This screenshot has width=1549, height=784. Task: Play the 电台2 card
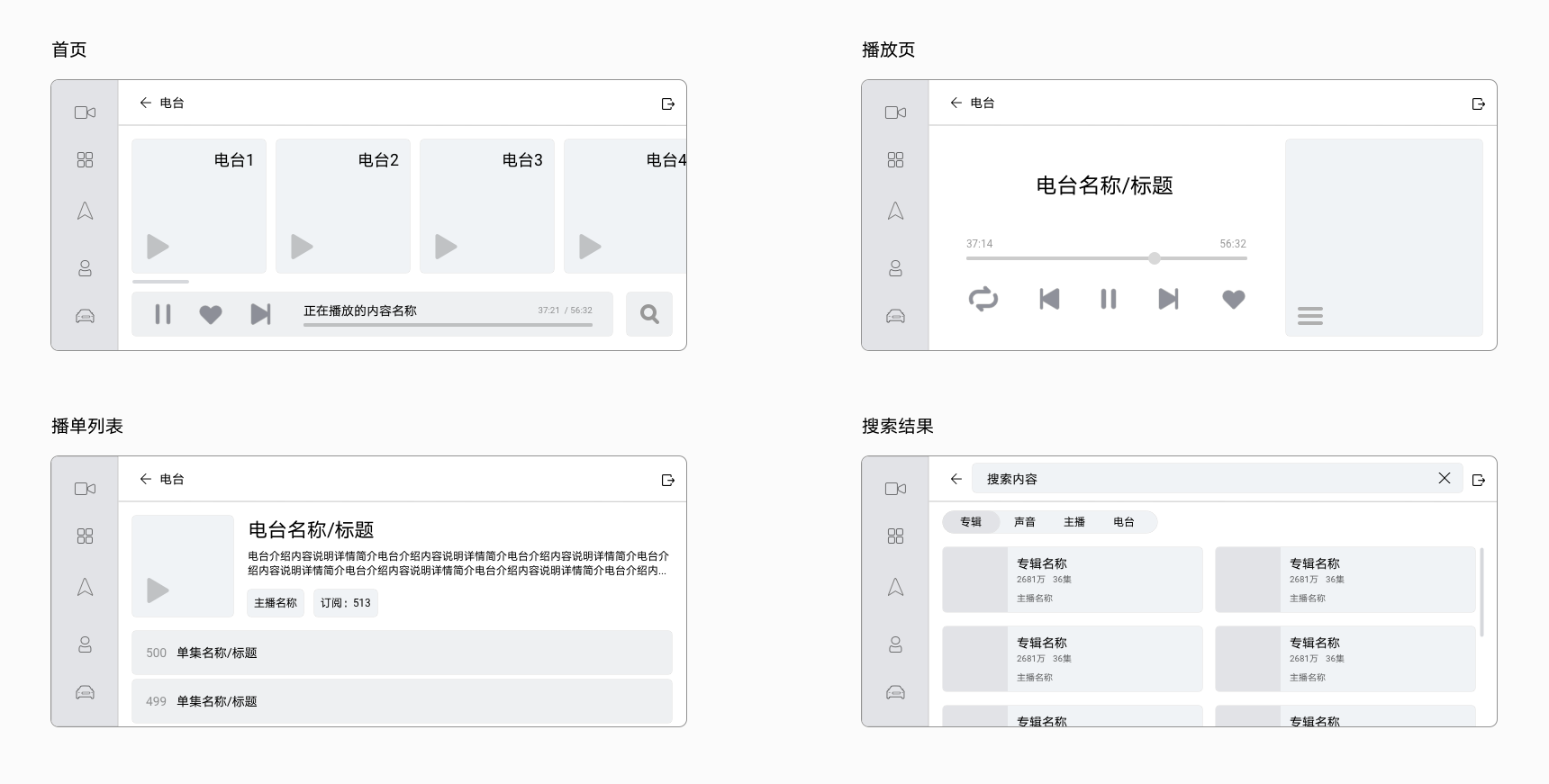[302, 247]
